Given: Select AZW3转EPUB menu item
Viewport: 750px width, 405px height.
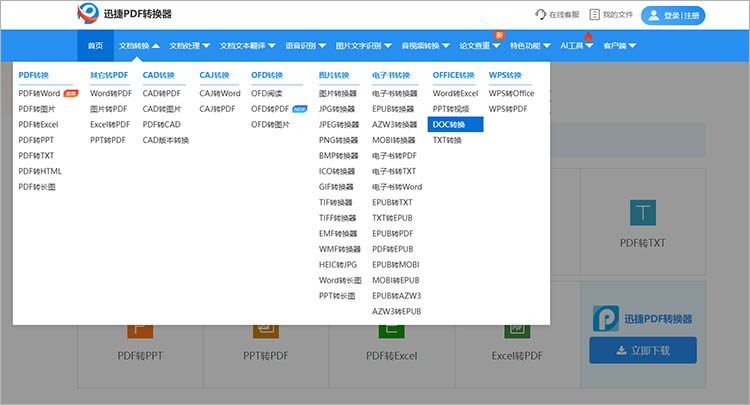Looking at the screenshot, I should tap(397, 311).
